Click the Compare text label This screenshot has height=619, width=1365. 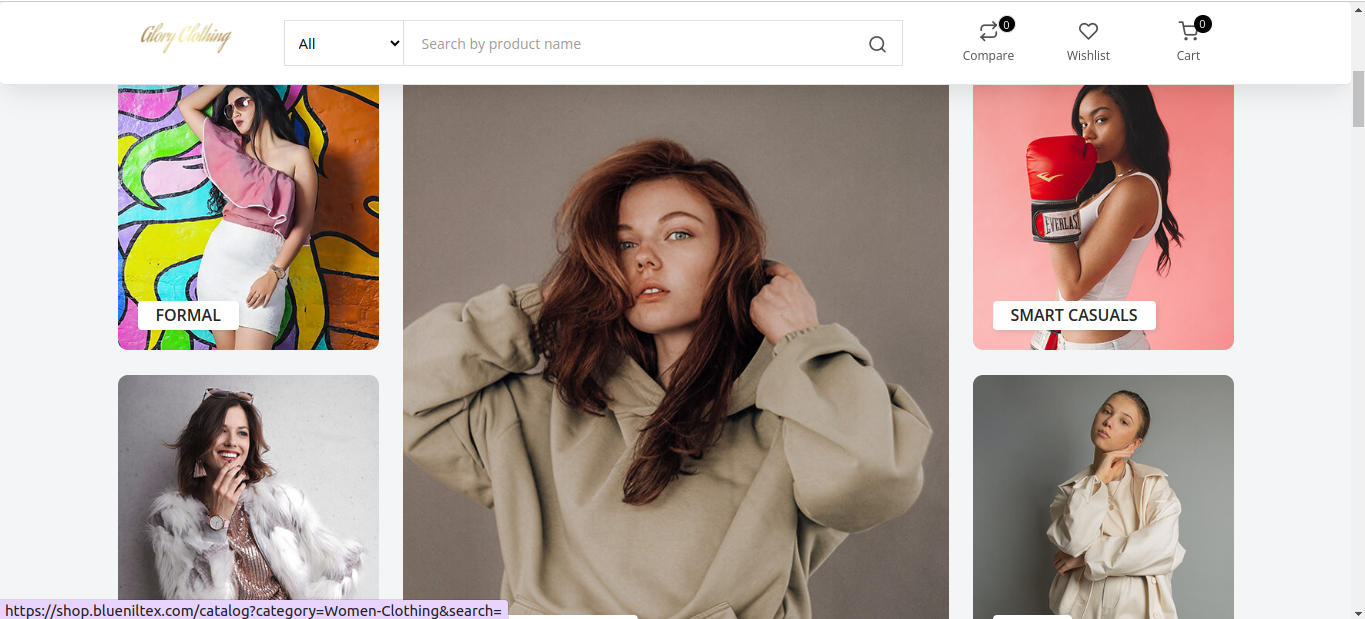[988, 56]
